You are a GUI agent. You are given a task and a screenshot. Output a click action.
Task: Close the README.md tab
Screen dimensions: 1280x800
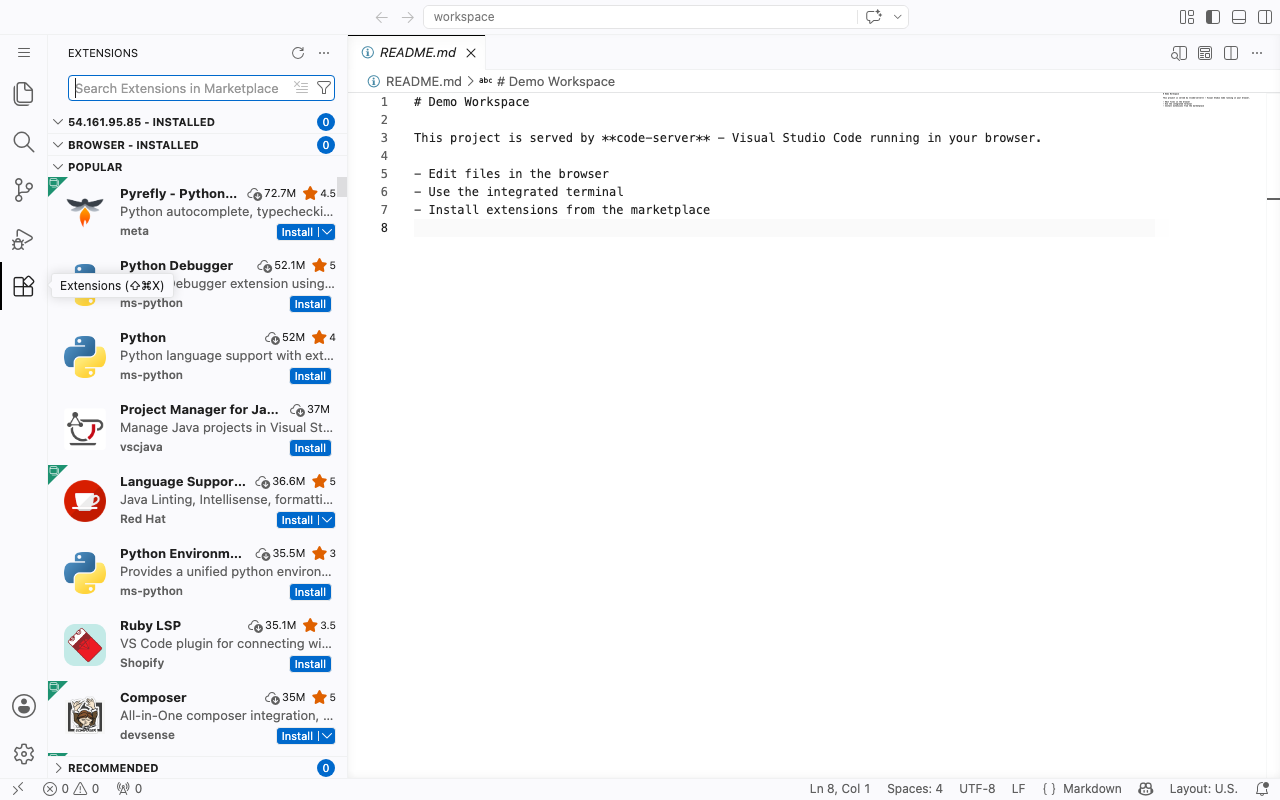(x=471, y=53)
